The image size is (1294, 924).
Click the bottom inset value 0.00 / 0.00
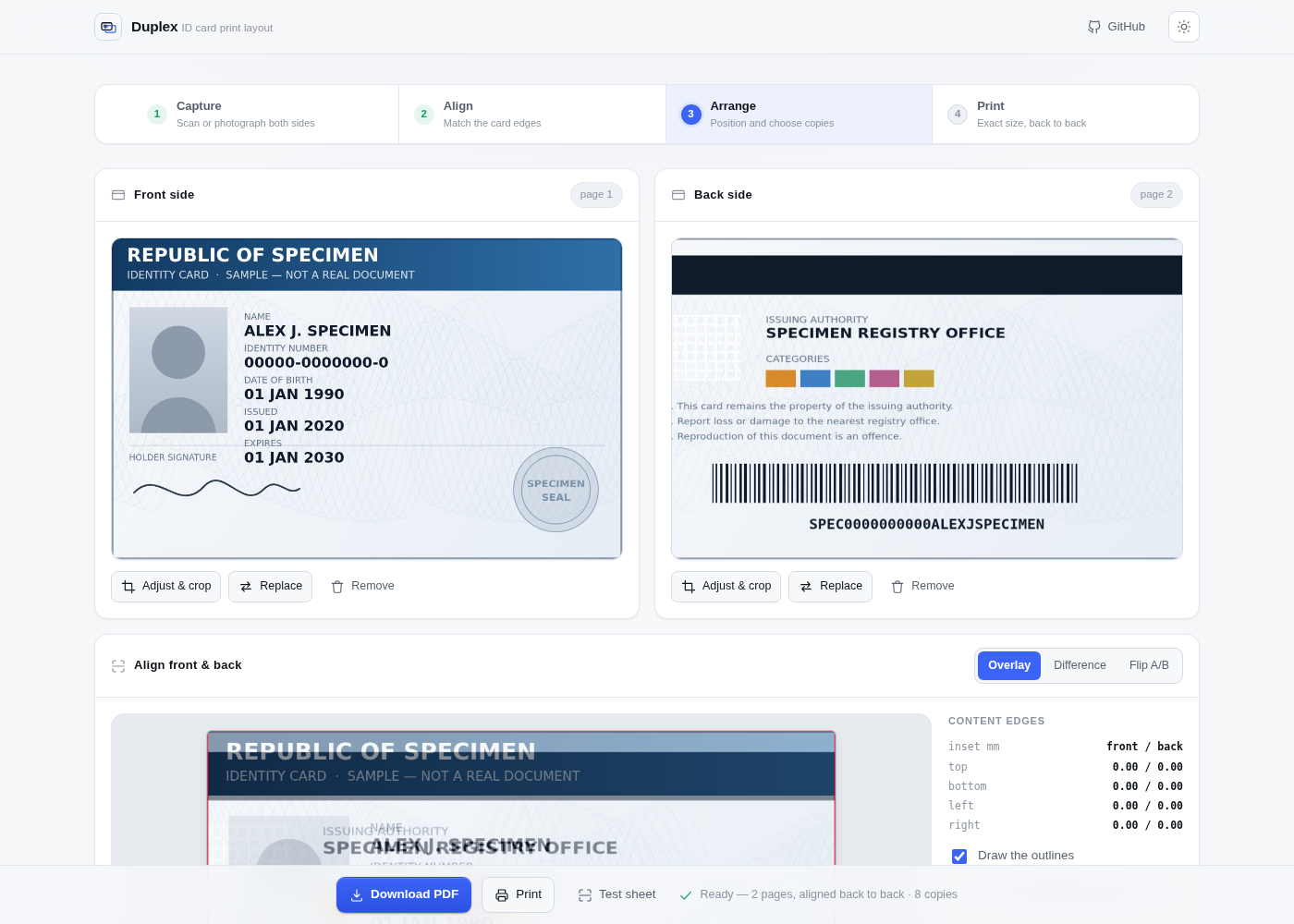(1148, 786)
